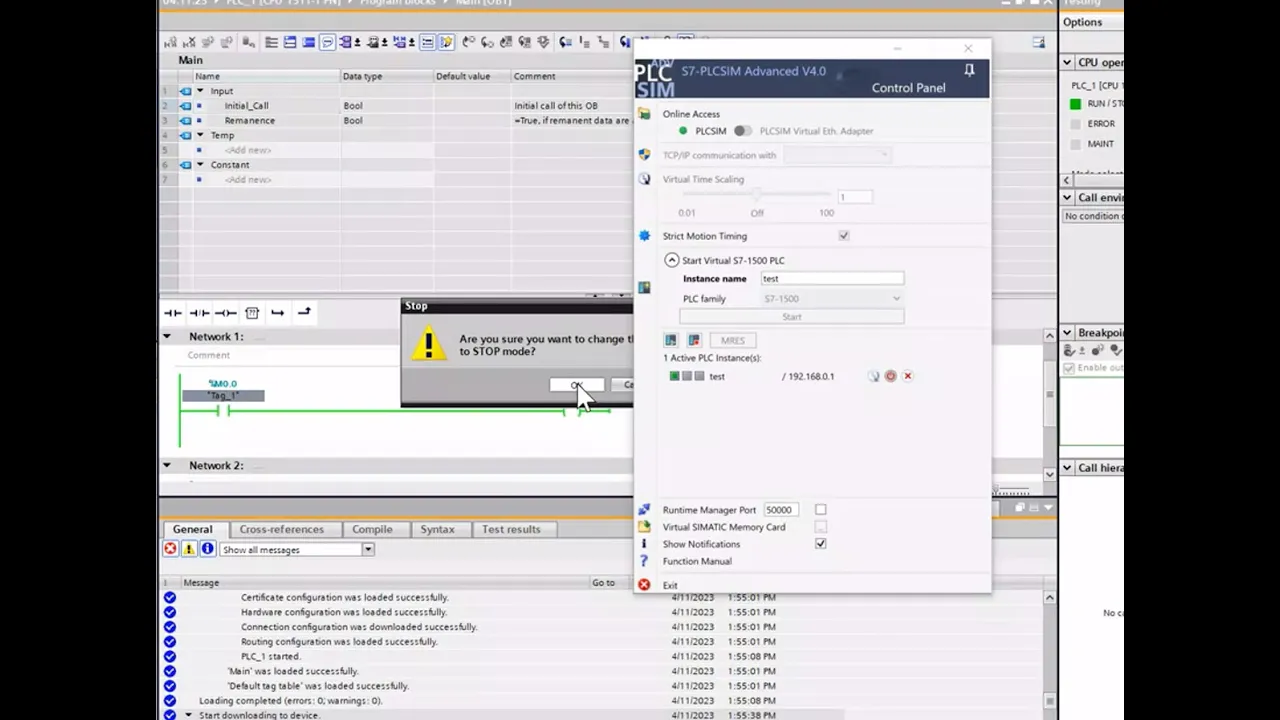
Task: Click the close branch icon
Action: pyautogui.click(x=304, y=313)
